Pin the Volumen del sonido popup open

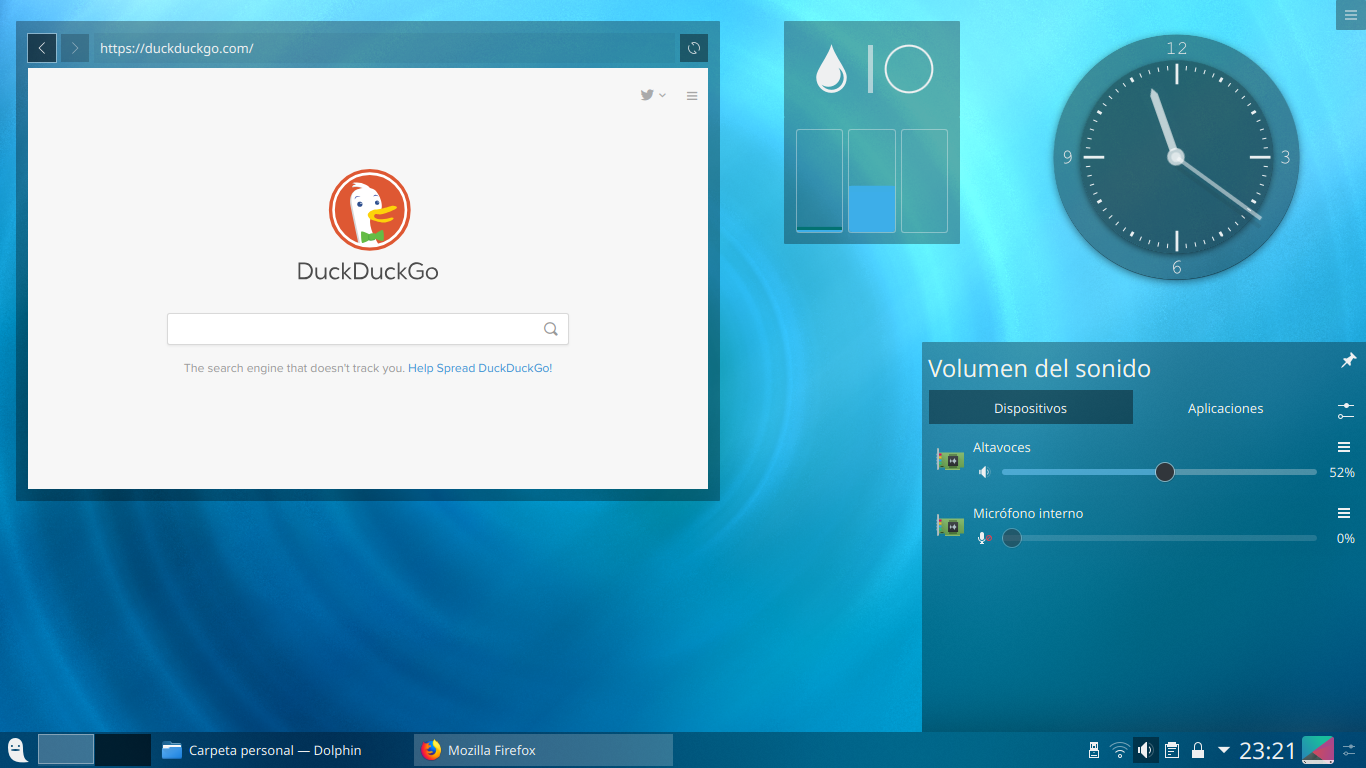pos(1348,360)
